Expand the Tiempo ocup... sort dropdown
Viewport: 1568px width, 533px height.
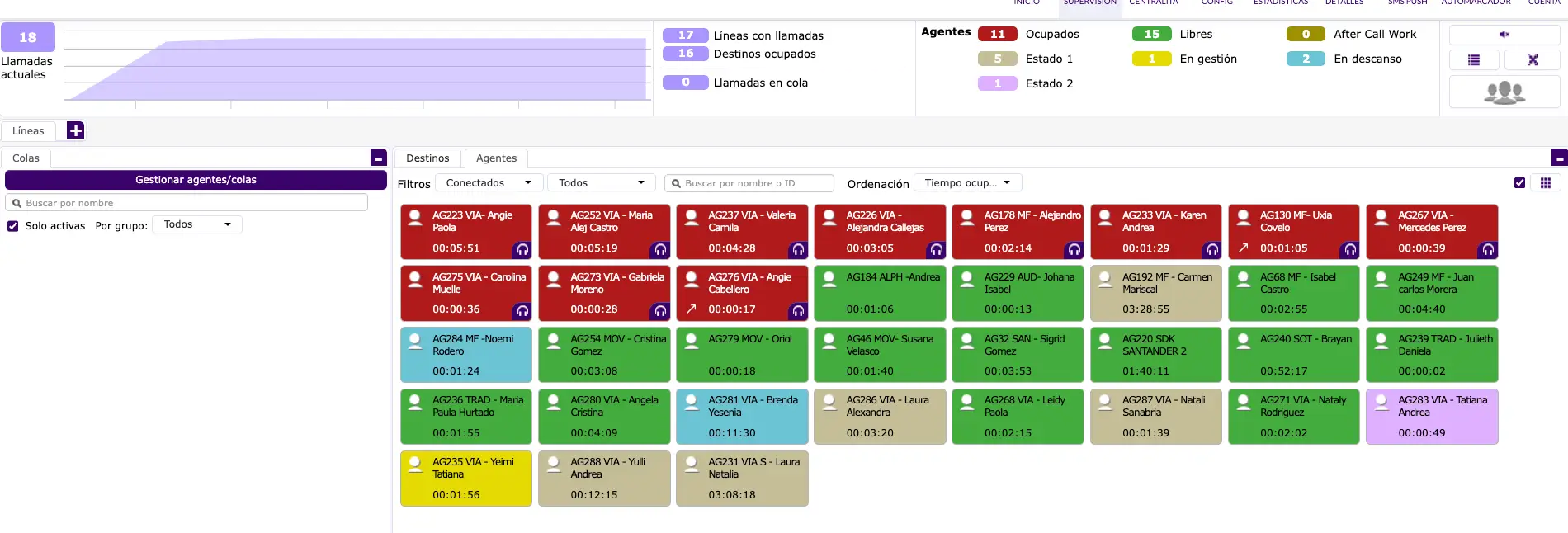point(967,183)
